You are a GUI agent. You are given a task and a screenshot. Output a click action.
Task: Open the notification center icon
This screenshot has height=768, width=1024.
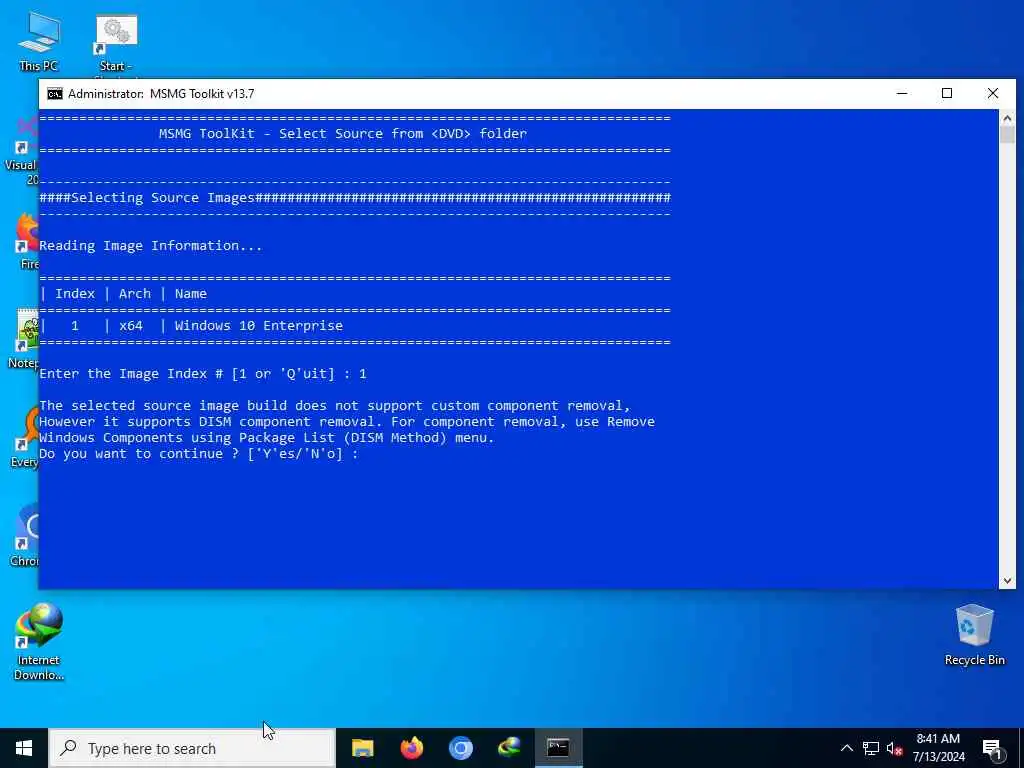point(992,749)
